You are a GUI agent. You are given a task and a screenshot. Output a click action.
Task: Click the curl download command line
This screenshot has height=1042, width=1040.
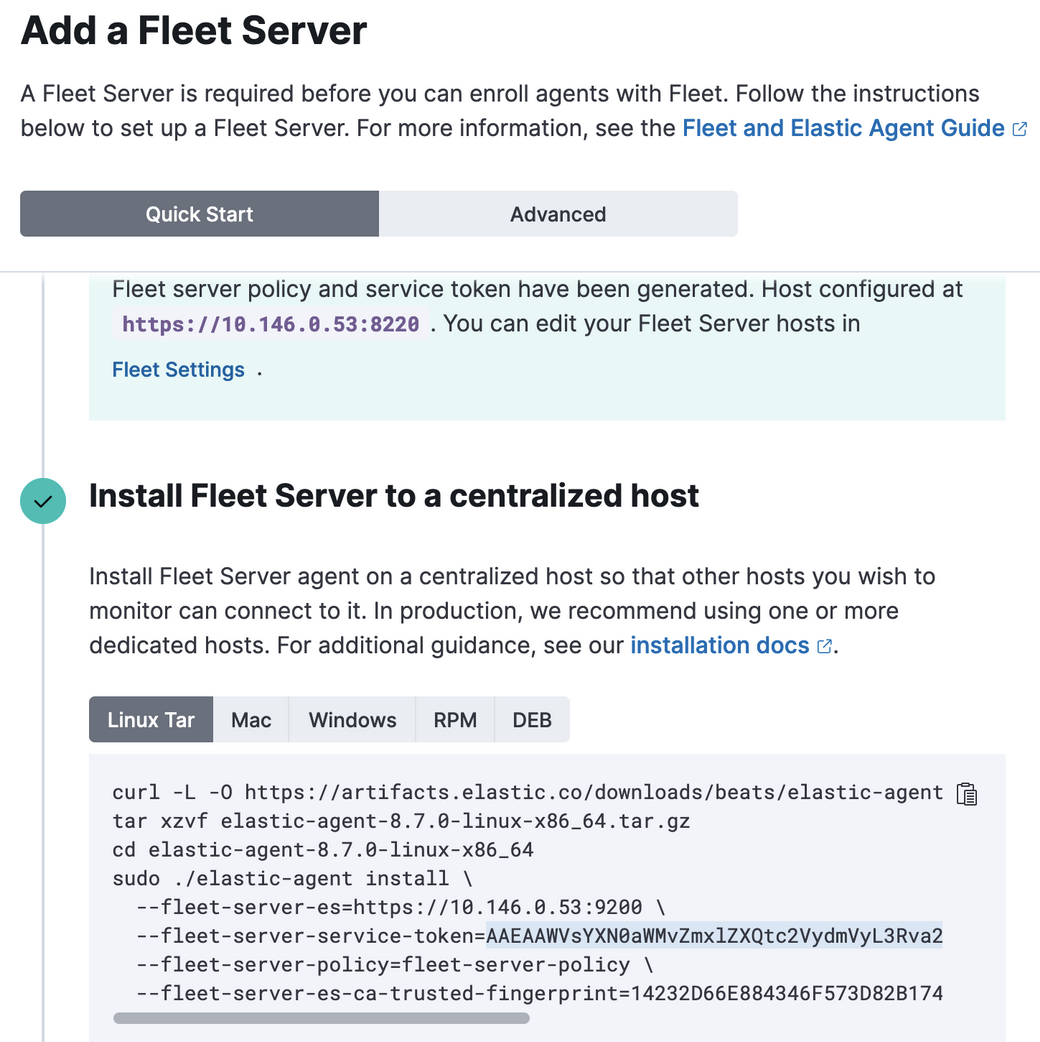pyautogui.click(x=528, y=793)
